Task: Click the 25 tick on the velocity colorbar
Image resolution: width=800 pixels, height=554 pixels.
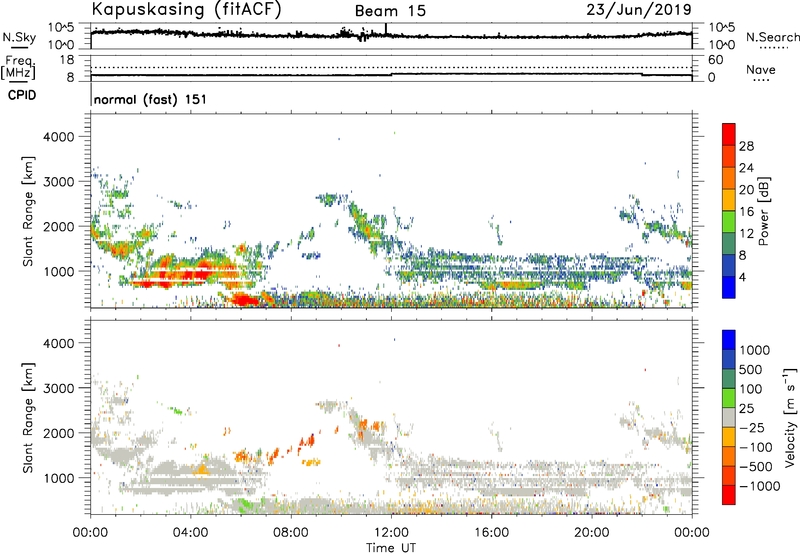Action: pos(747,409)
